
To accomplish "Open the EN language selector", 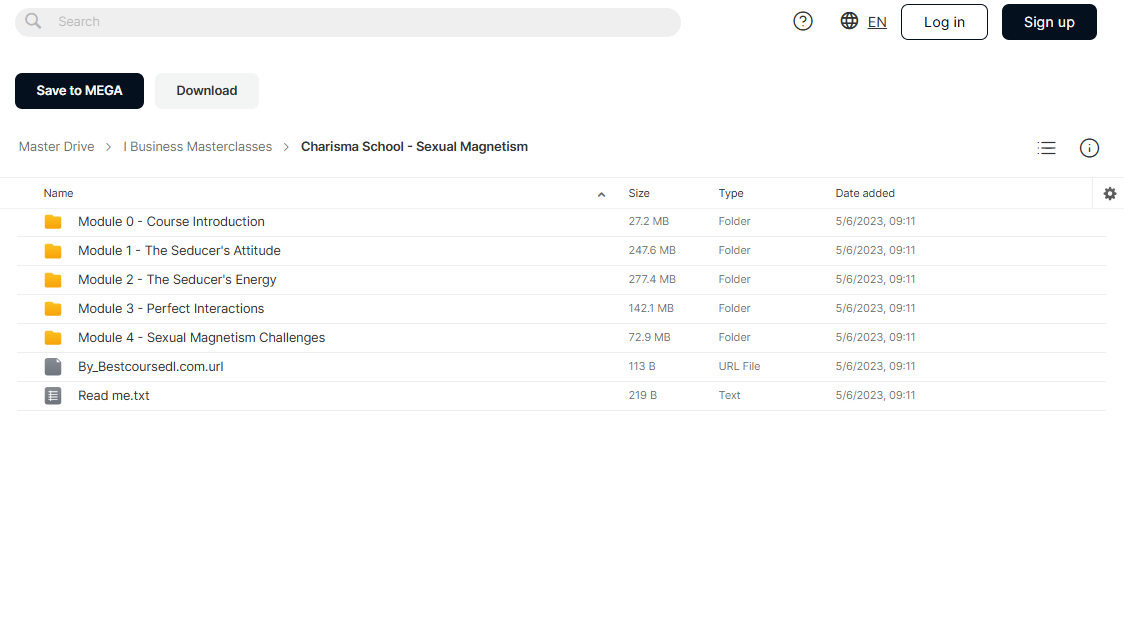I will 877,22.
